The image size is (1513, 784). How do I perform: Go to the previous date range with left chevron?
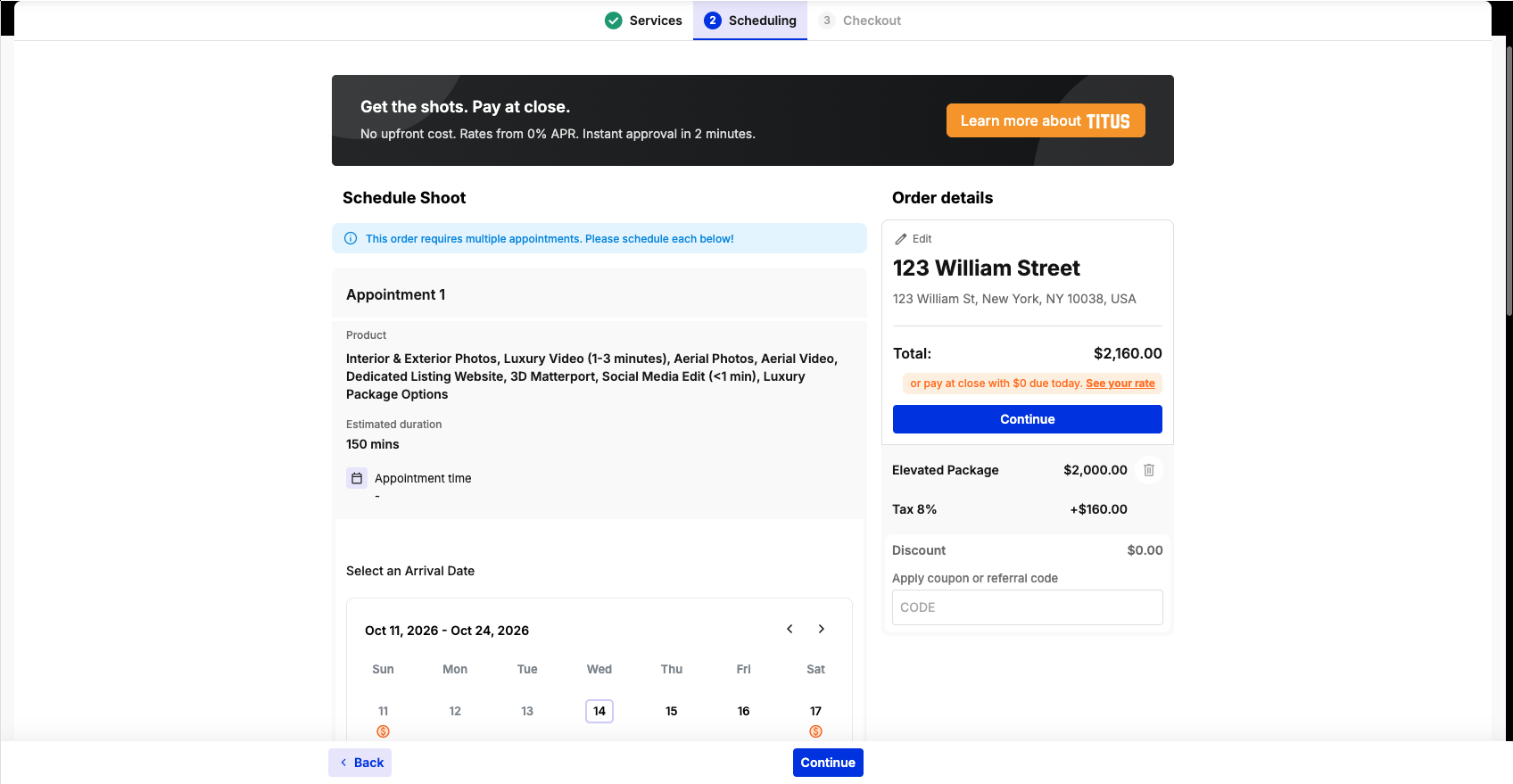coord(790,629)
